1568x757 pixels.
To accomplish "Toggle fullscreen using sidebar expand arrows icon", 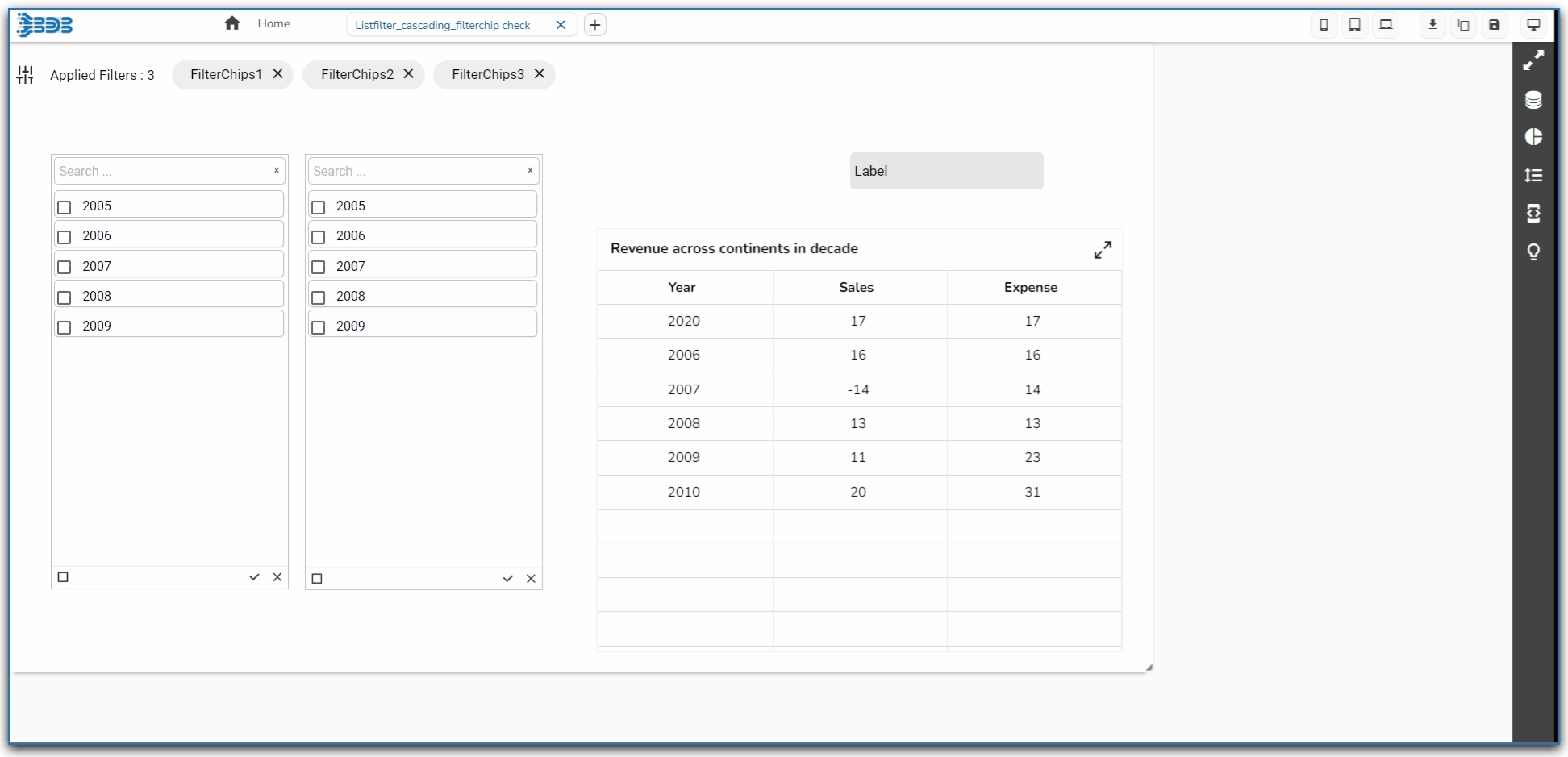I will pyautogui.click(x=1533, y=60).
